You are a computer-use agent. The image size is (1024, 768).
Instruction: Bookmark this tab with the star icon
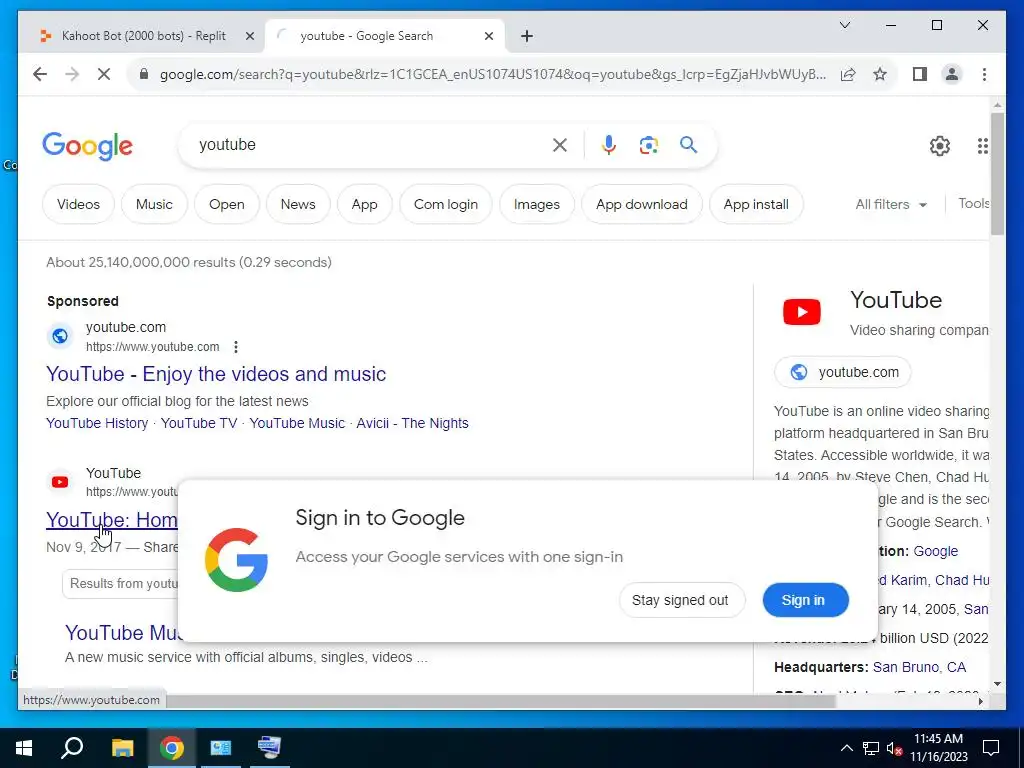tap(880, 74)
